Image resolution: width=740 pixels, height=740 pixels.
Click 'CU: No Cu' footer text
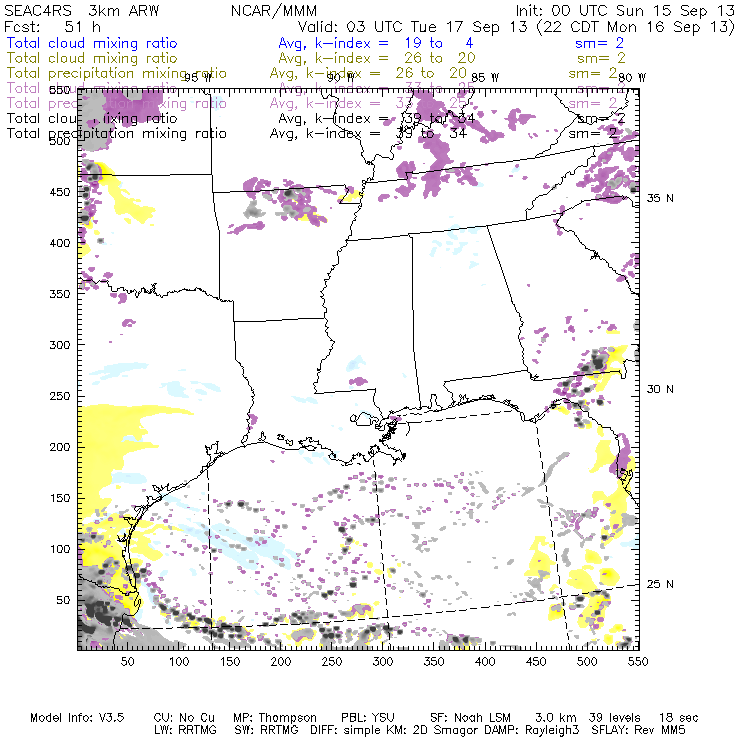click(x=184, y=718)
